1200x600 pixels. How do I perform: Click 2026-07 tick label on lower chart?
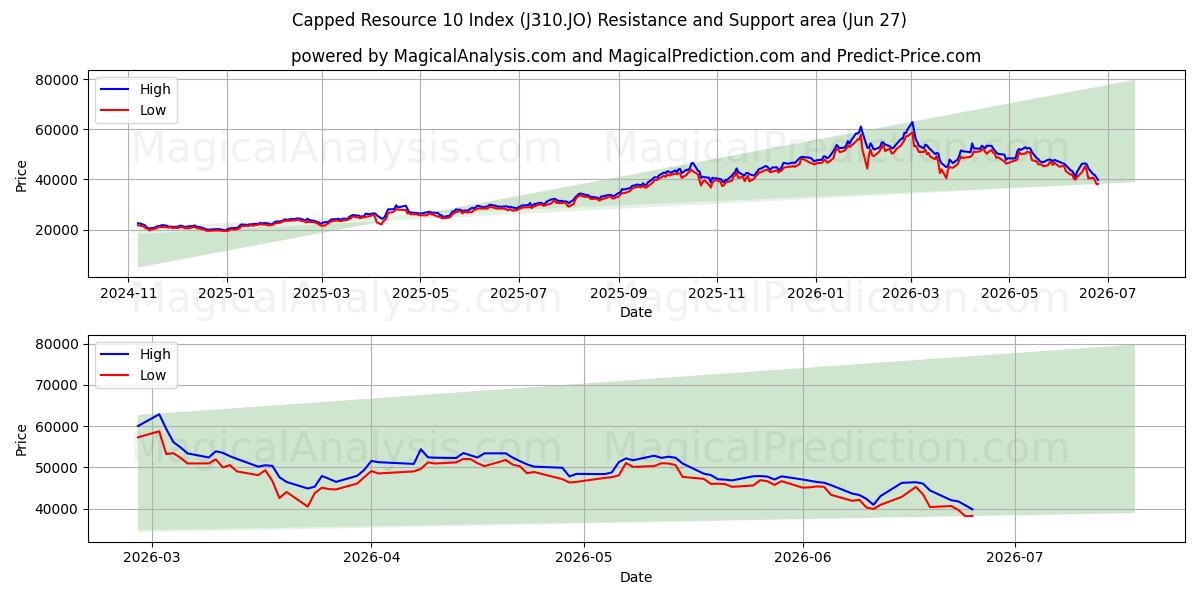point(1015,558)
